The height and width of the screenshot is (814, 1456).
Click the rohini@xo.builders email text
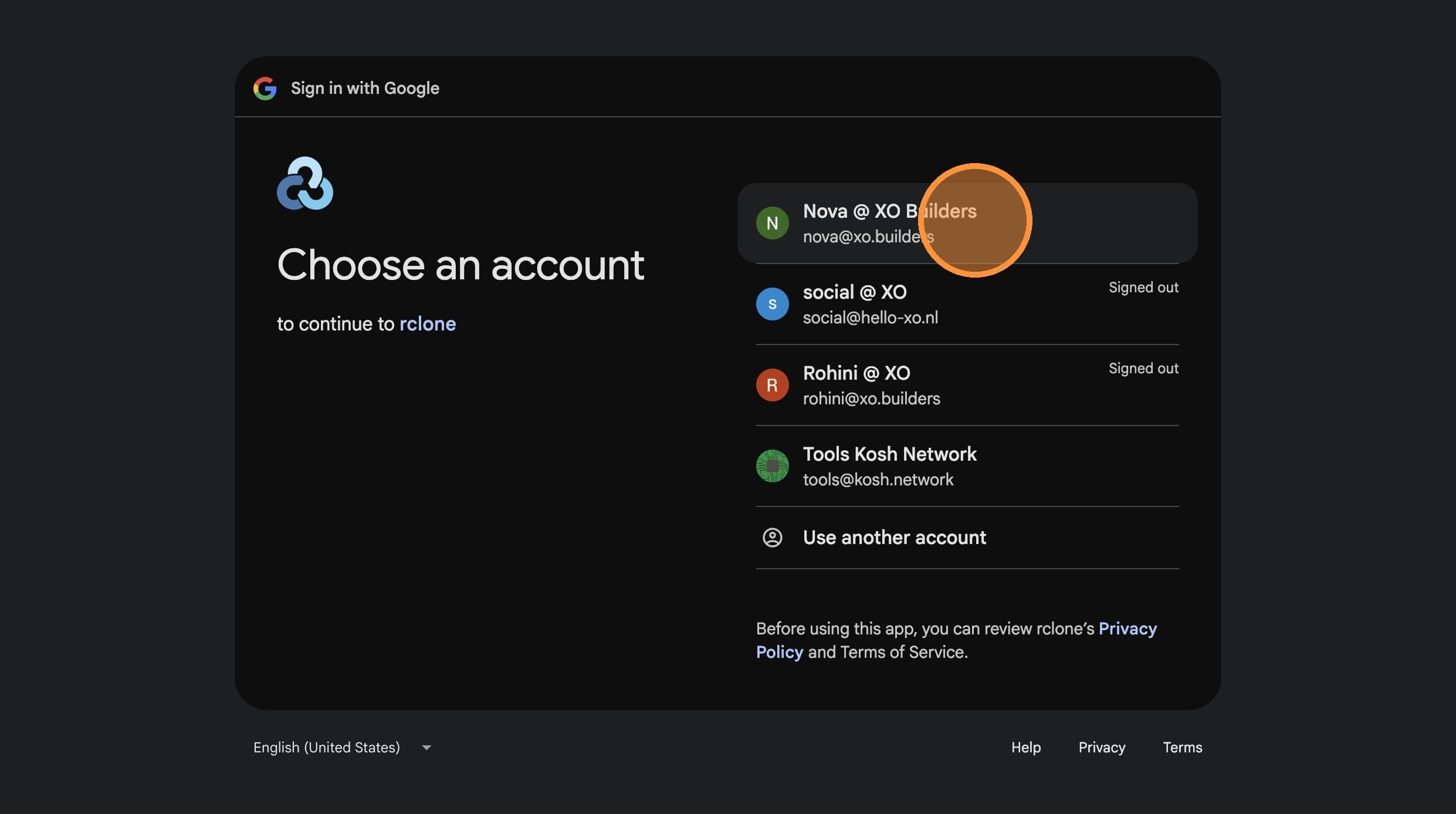[x=871, y=398]
